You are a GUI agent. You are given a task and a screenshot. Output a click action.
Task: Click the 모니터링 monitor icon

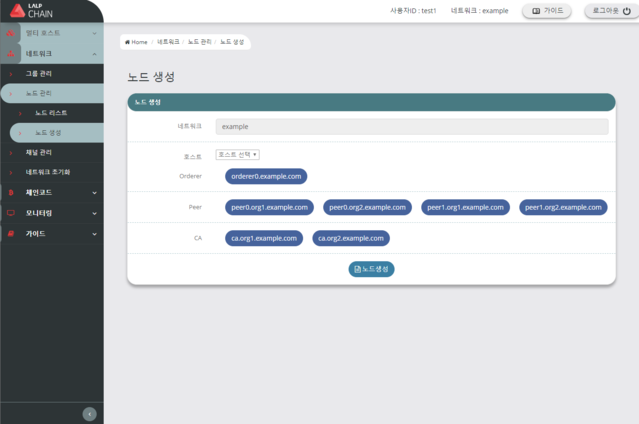click(x=11, y=213)
